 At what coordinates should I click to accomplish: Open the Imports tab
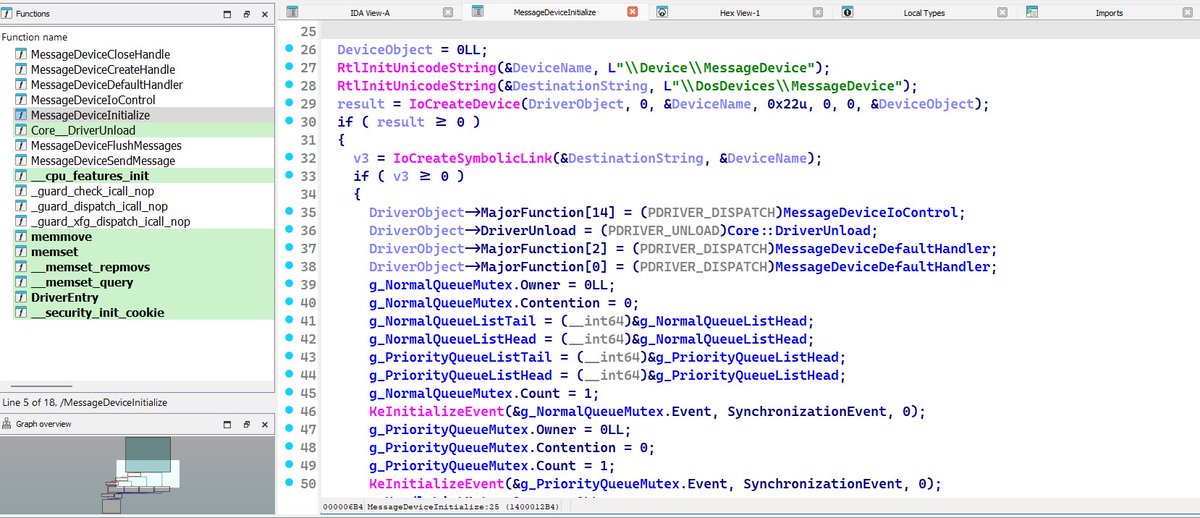tap(1108, 12)
